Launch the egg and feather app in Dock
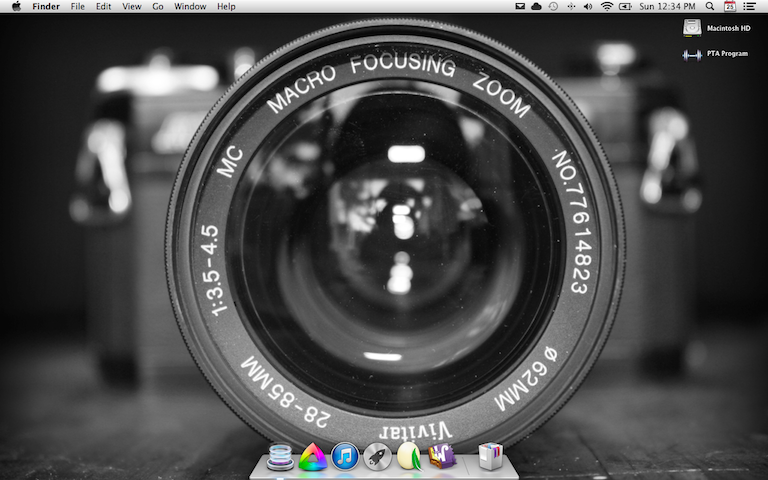768x480 pixels. (x=409, y=456)
